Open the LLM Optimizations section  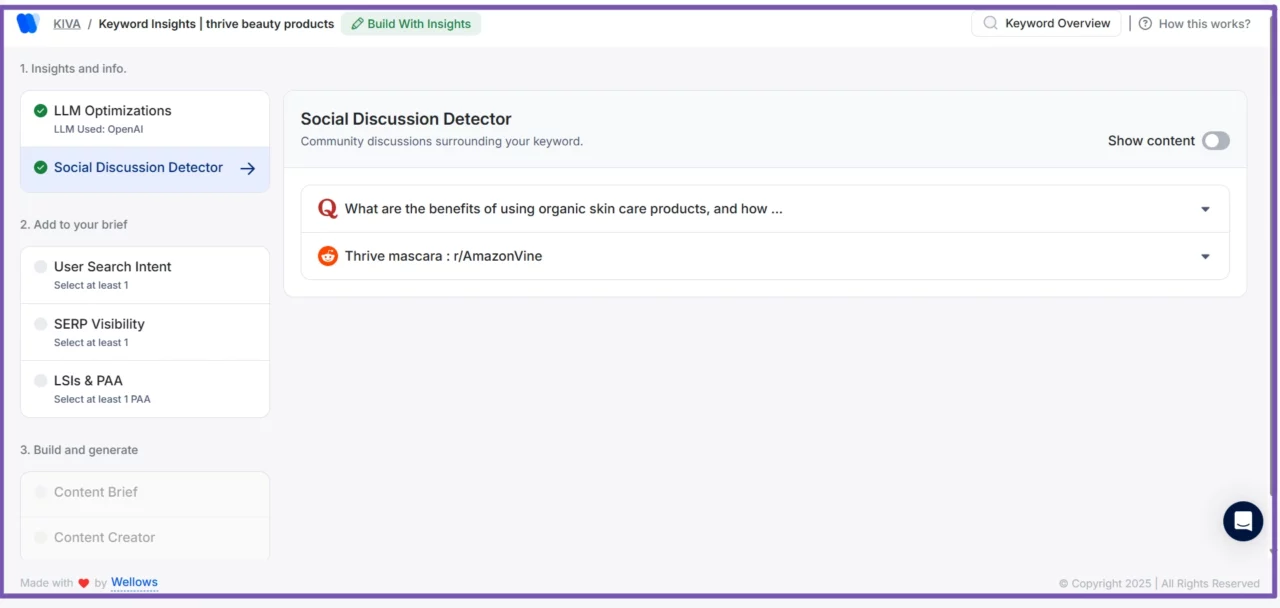pos(112,111)
